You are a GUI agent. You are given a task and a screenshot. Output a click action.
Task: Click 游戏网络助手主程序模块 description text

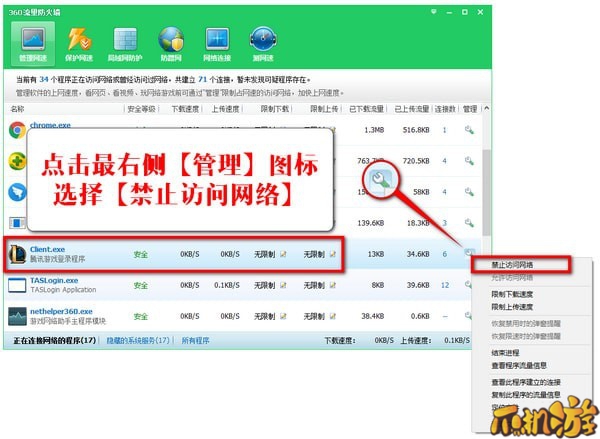(x=68, y=321)
